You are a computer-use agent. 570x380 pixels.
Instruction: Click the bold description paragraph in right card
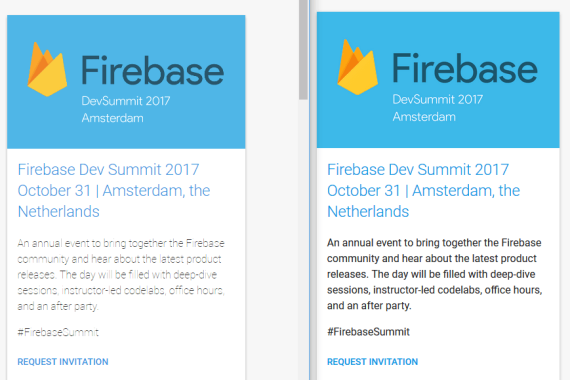coord(434,274)
